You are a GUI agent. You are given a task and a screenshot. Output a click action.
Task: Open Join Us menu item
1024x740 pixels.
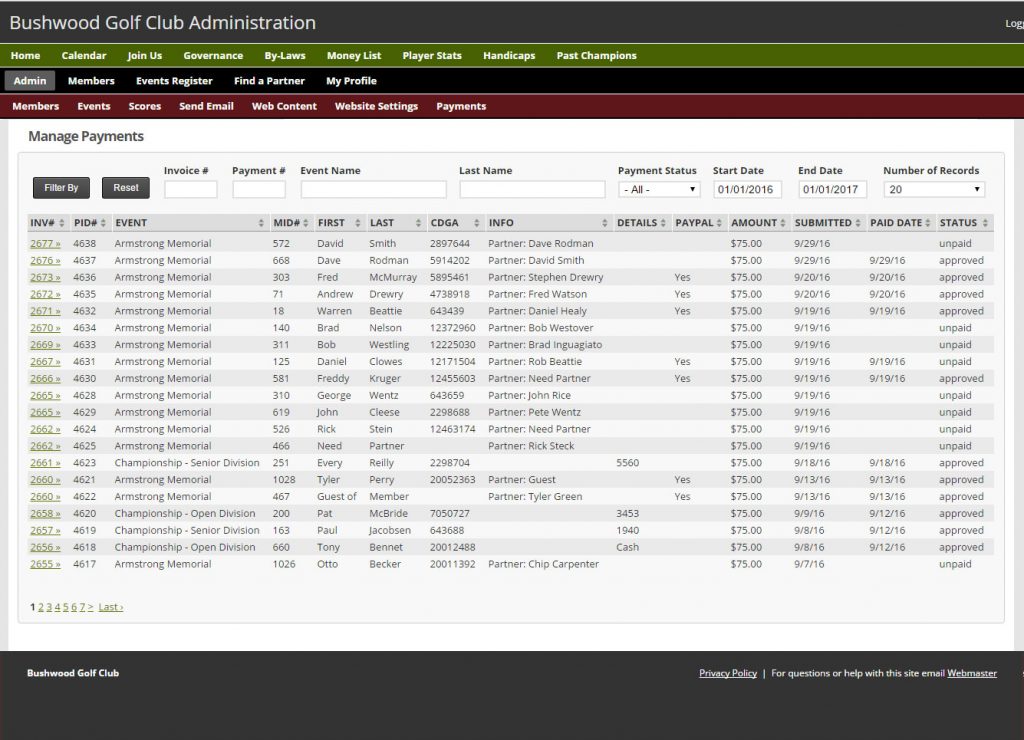pyautogui.click(x=144, y=56)
